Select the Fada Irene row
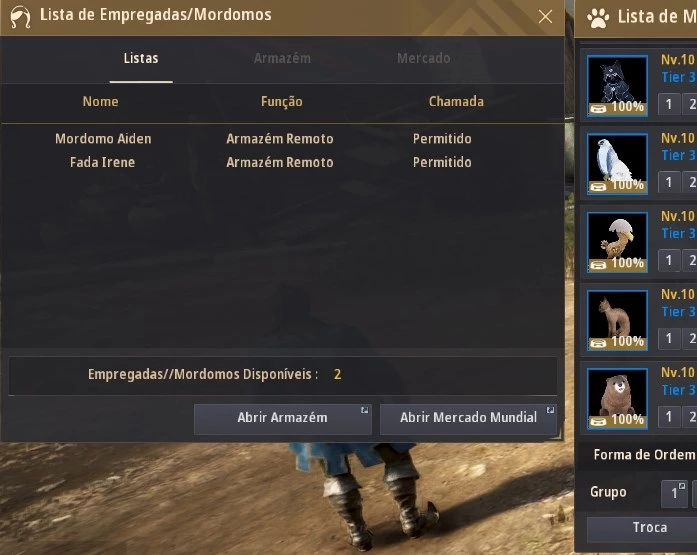Image resolution: width=697 pixels, height=555 pixels. [282, 162]
